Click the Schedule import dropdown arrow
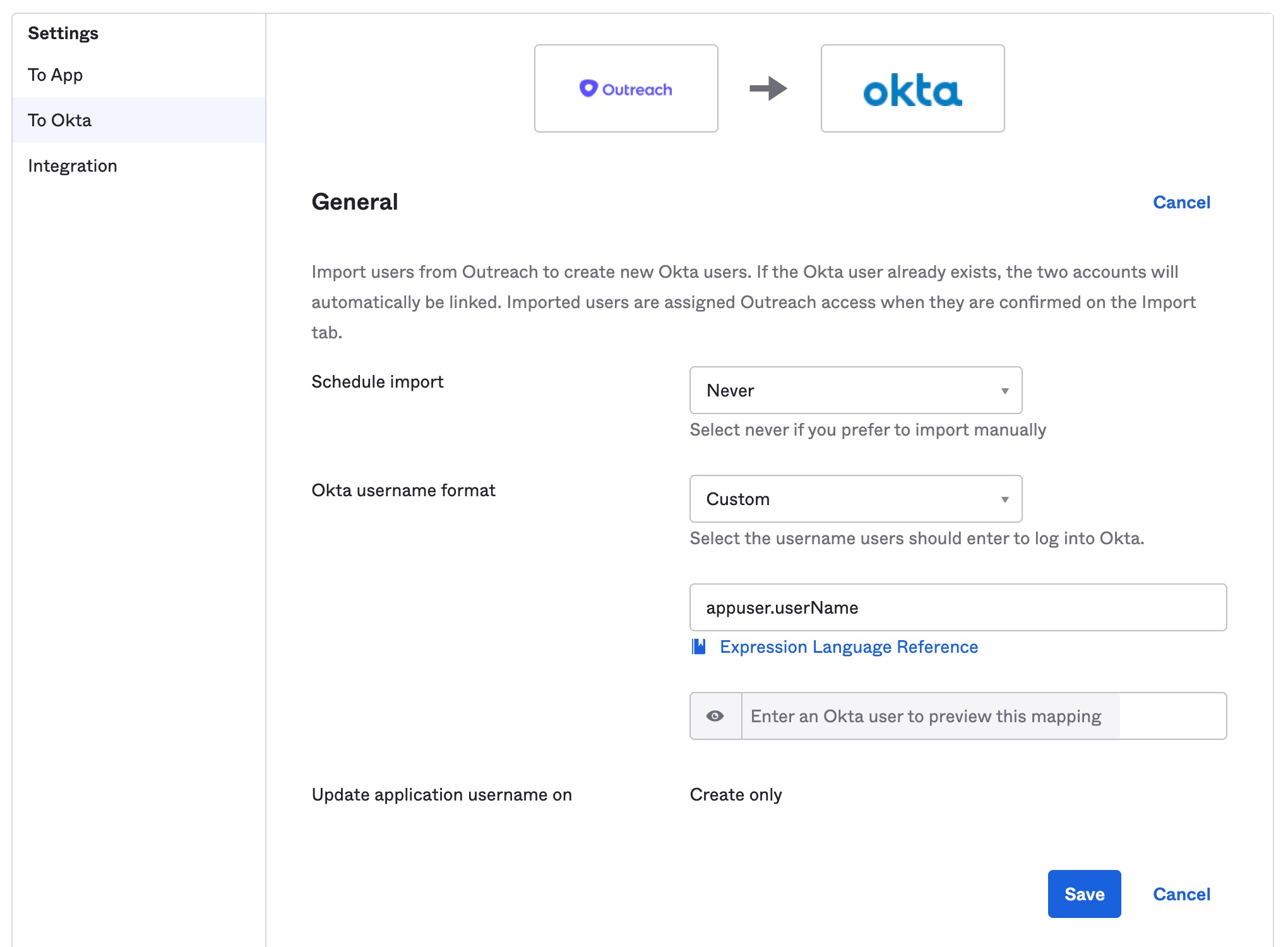Screen dimensions: 1288x947 (x=1005, y=391)
